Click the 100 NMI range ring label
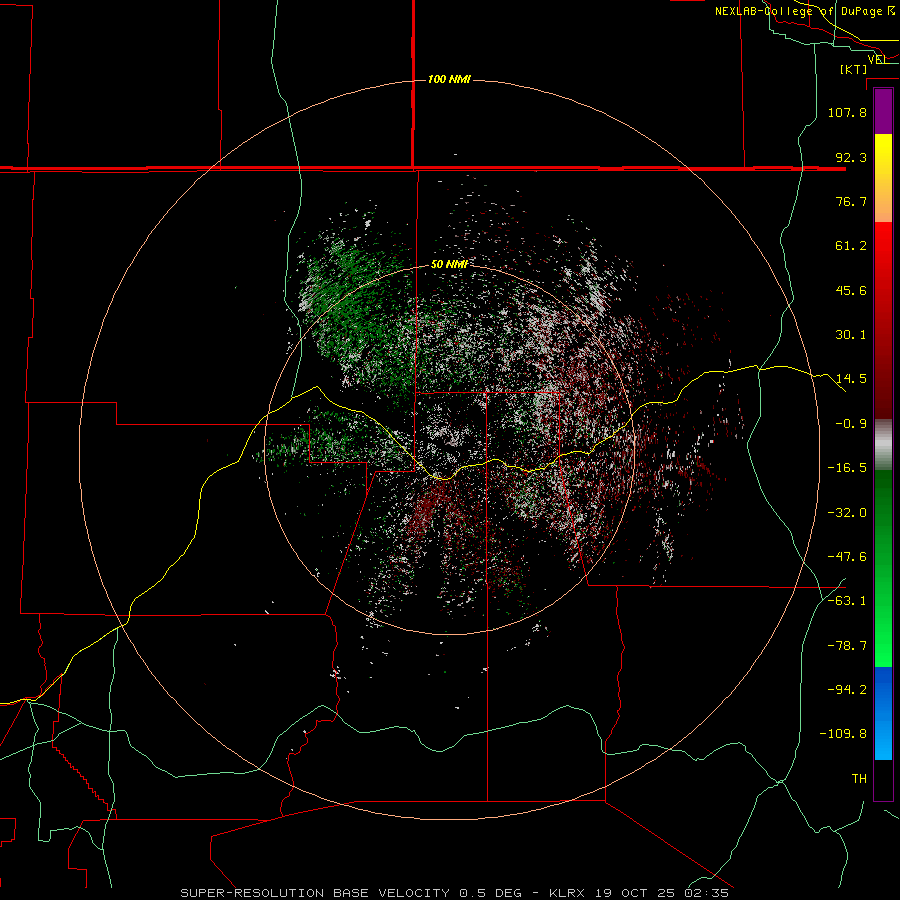 tap(449, 79)
